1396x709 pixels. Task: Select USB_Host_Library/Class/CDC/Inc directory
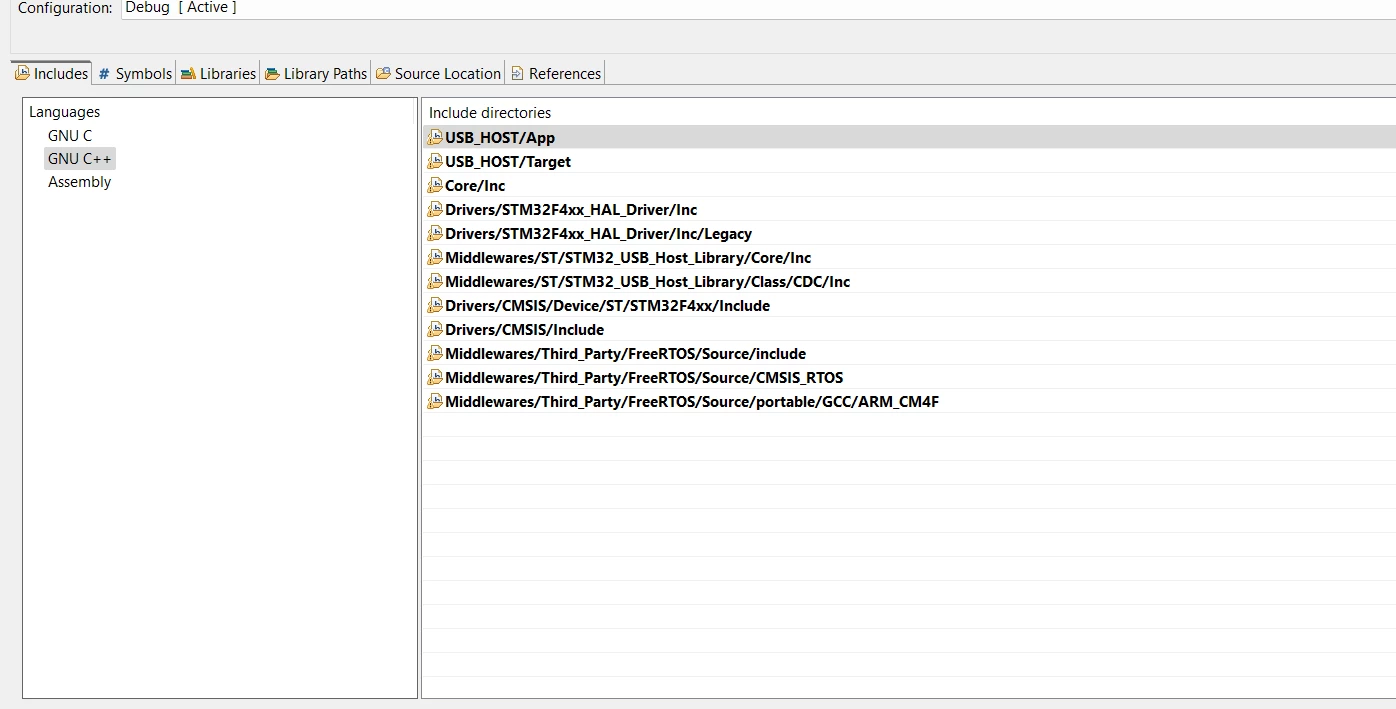tap(909, 281)
